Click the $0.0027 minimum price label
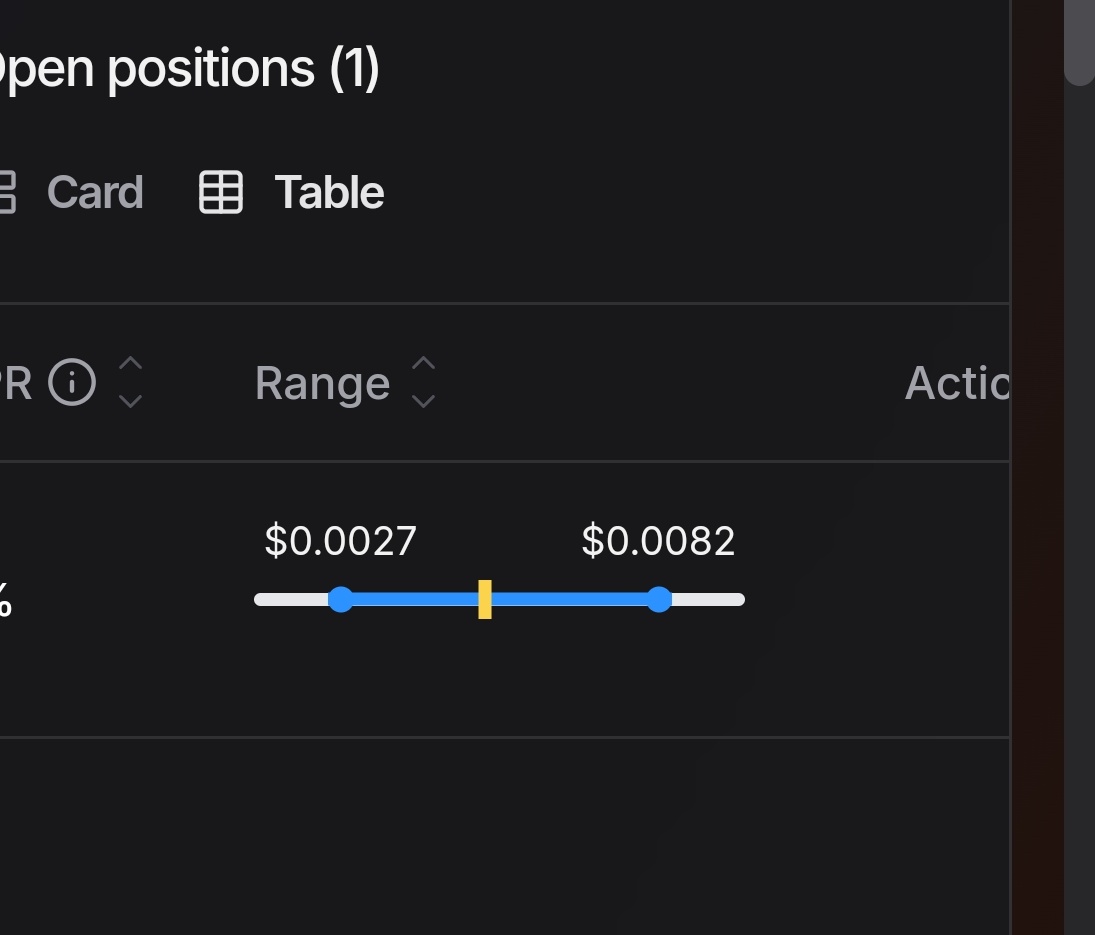 click(x=341, y=540)
